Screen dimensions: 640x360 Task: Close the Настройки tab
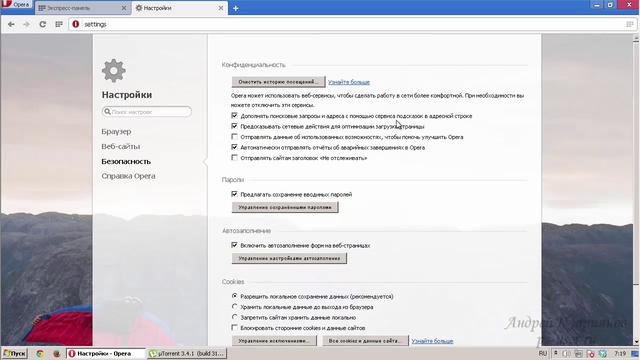coord(221,8)
